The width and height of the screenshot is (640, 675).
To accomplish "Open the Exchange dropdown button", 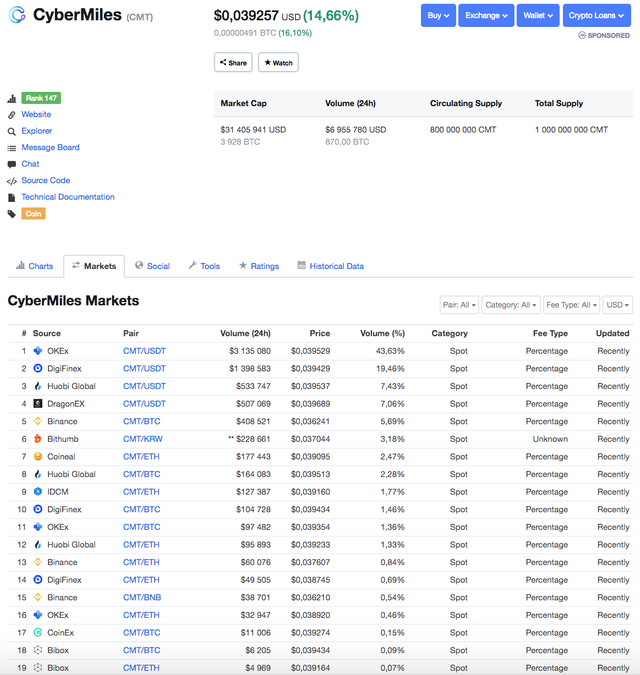I will (x=486, y=15).
